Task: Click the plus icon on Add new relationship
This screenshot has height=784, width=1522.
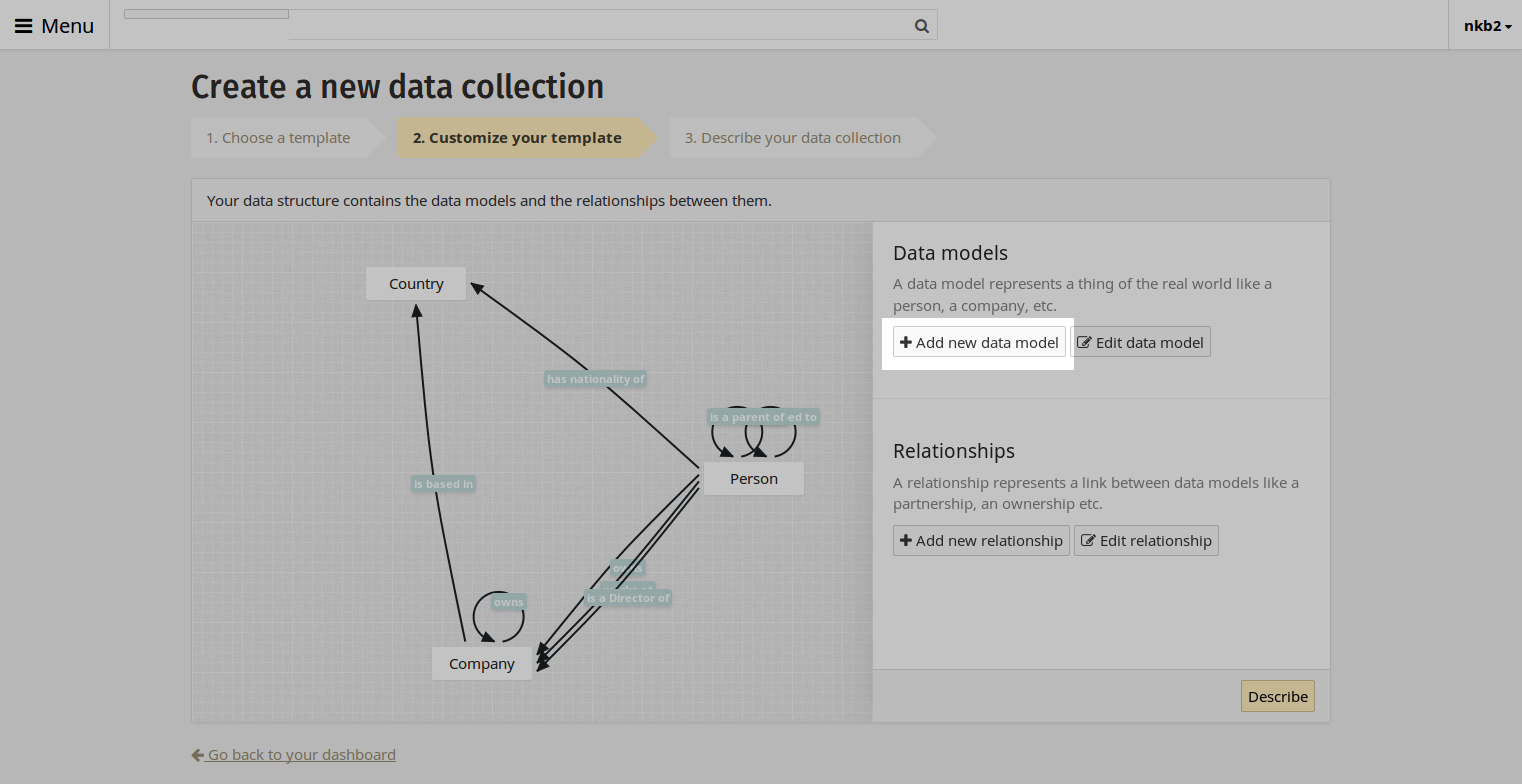Action: click(x=906, y=540)
